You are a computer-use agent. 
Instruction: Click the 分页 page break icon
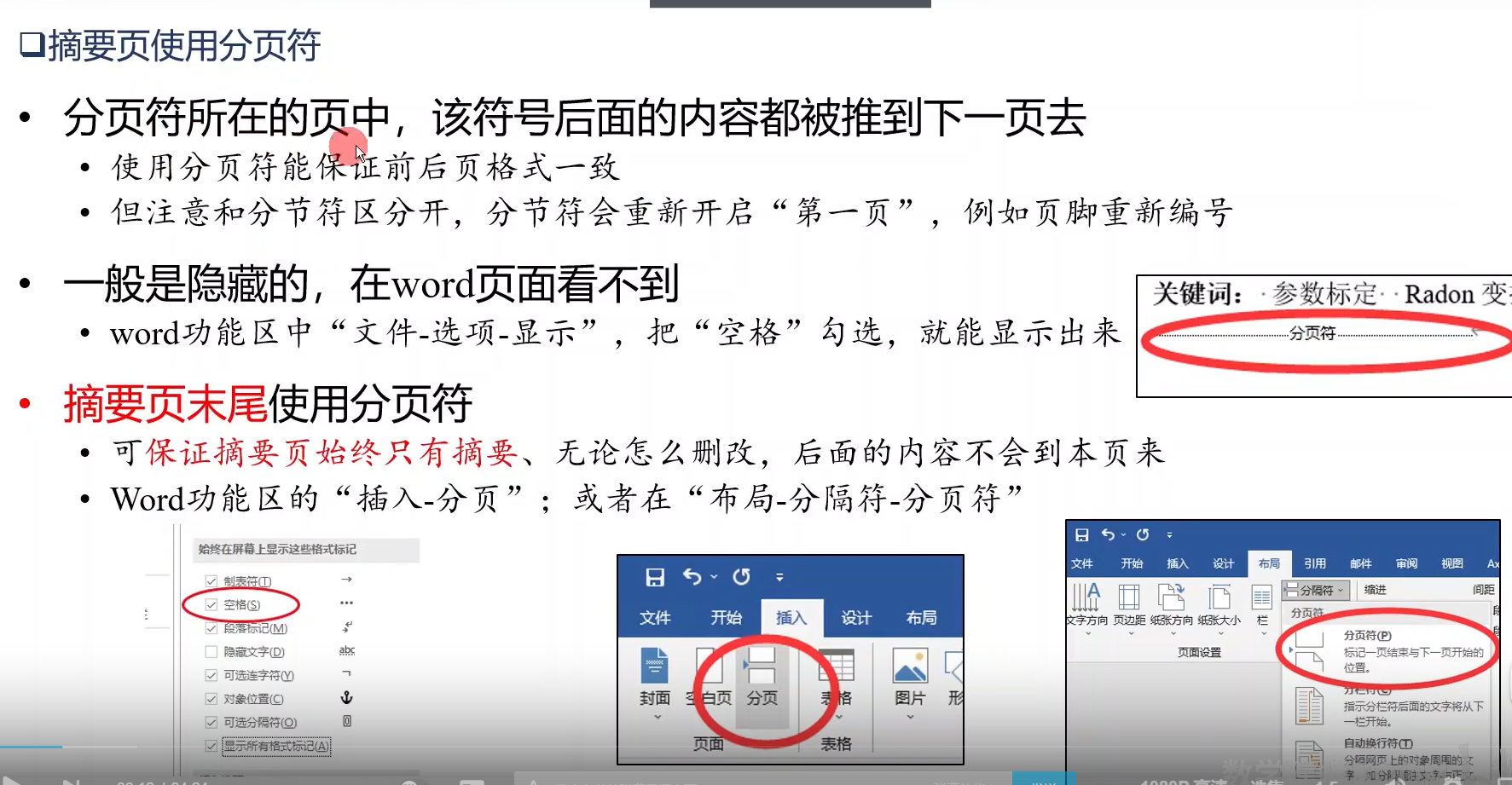761,665
